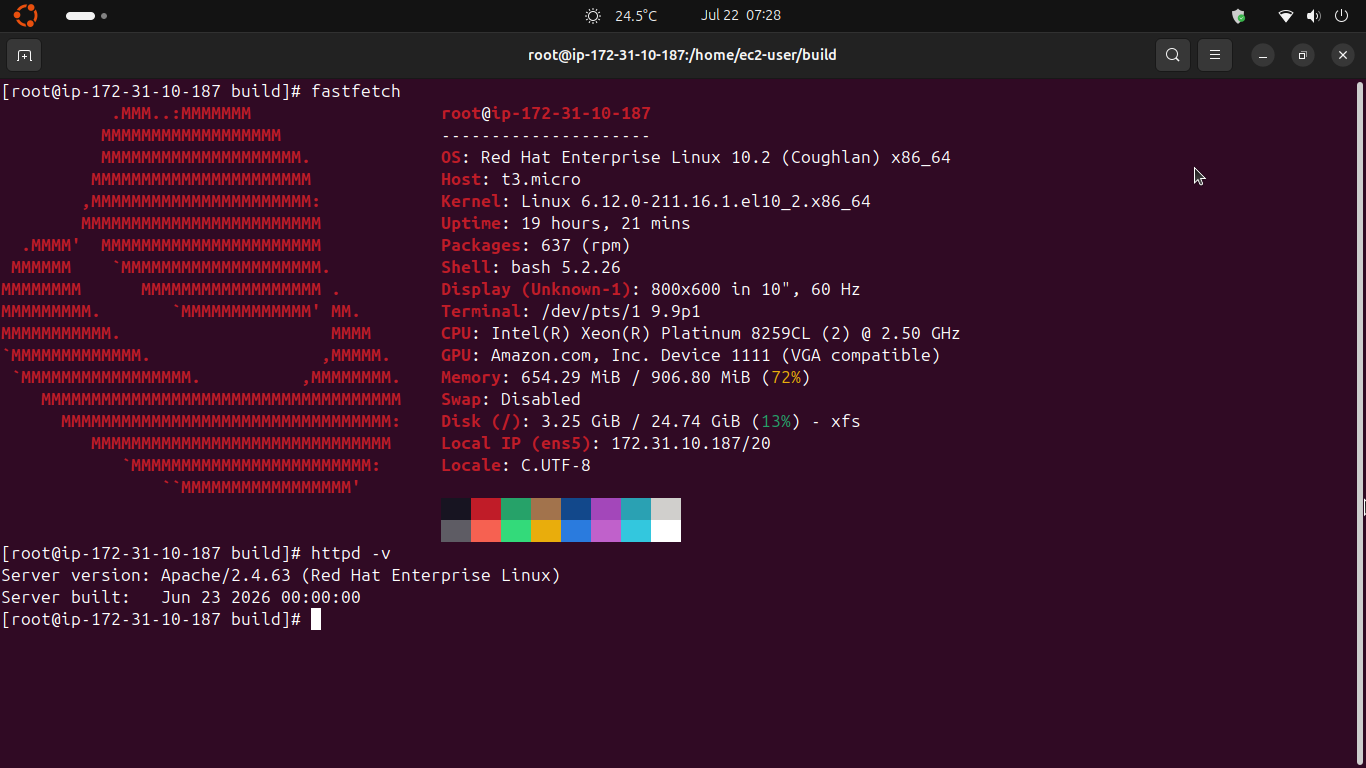1366x768 pixels.
Task: Click the golden yellow swatch in bottom palette row
Action: click(546, 531)
